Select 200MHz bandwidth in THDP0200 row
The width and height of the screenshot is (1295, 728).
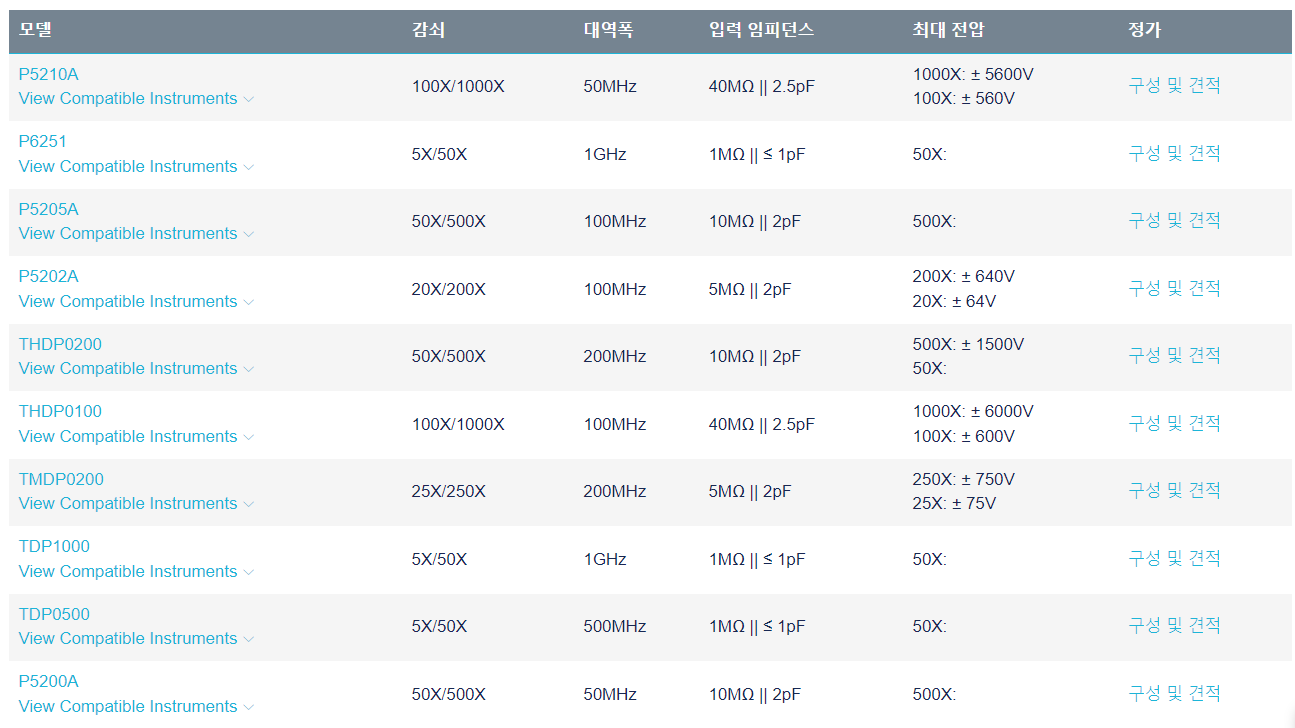(615, 356)
